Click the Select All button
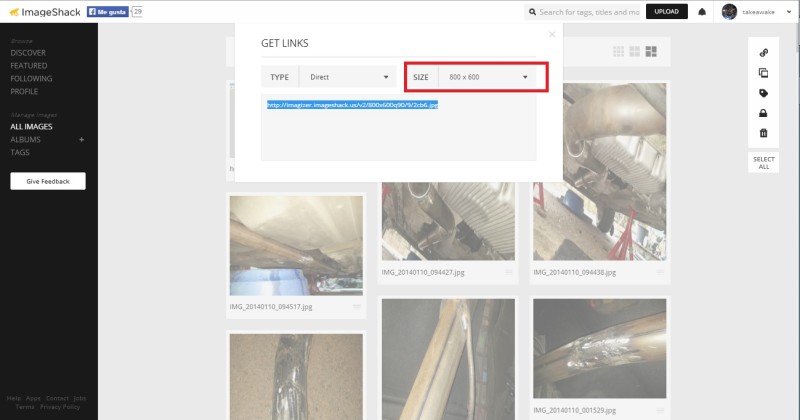This screenshot has width=800, height=420. click(763, 163)
